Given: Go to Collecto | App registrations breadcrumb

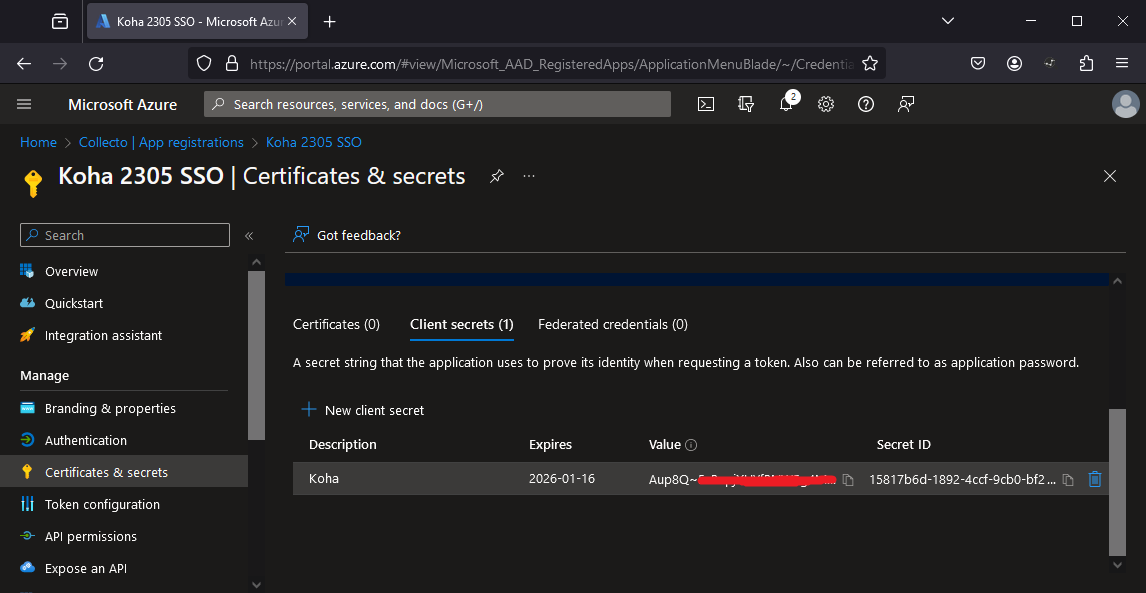Looking at the screenshot, I should coord(162,143).
